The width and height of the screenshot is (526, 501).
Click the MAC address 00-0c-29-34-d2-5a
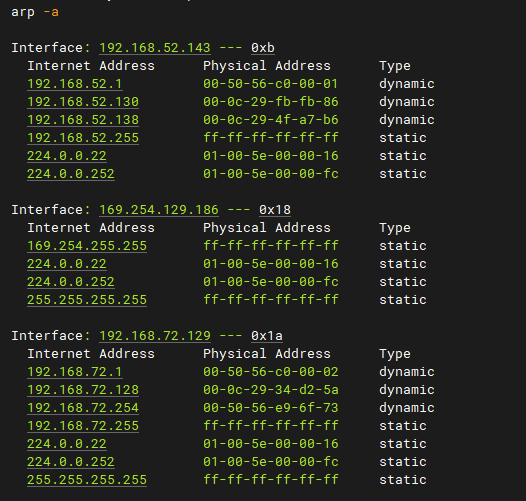271,390
